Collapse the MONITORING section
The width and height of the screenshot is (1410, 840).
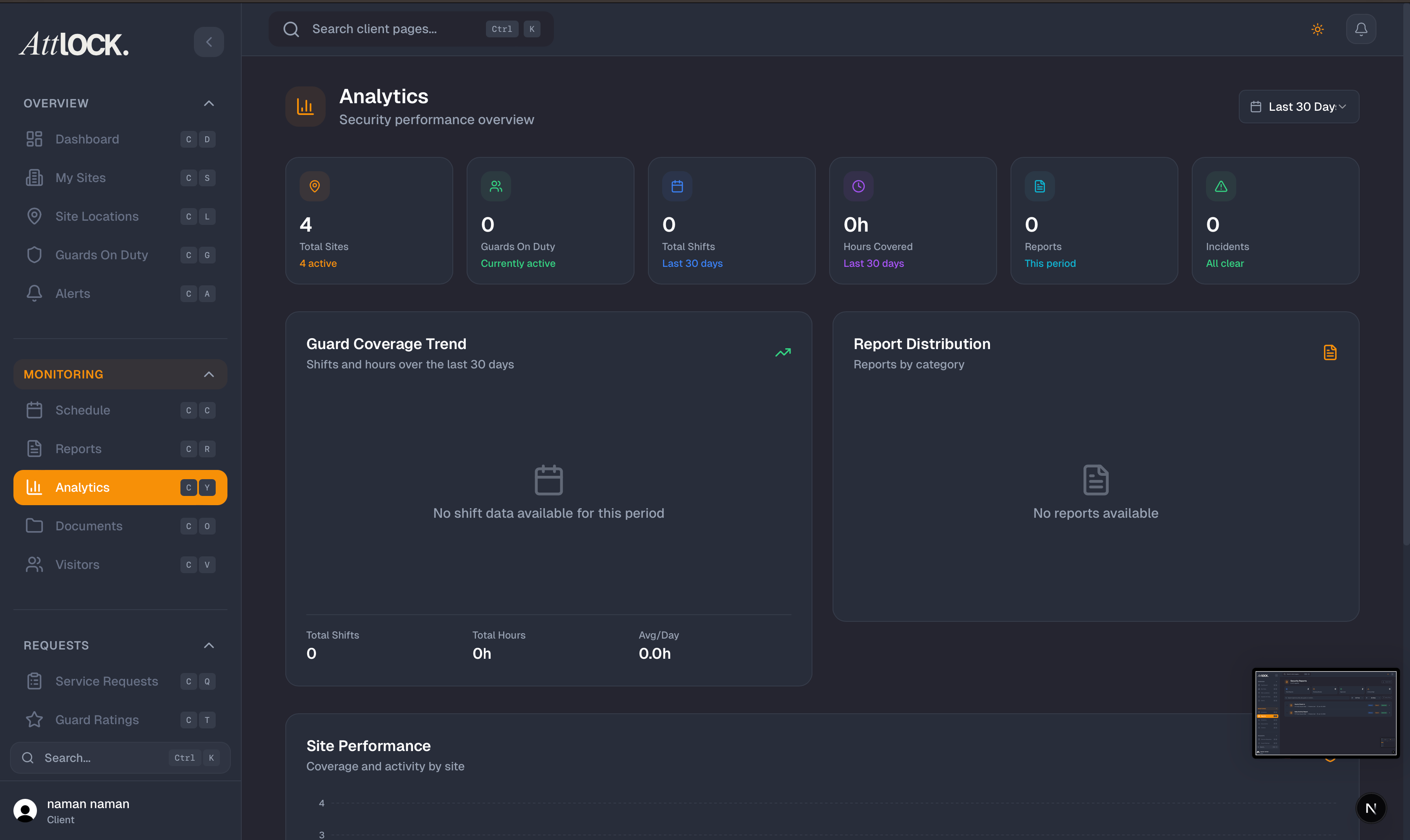[x=208, y=373]
